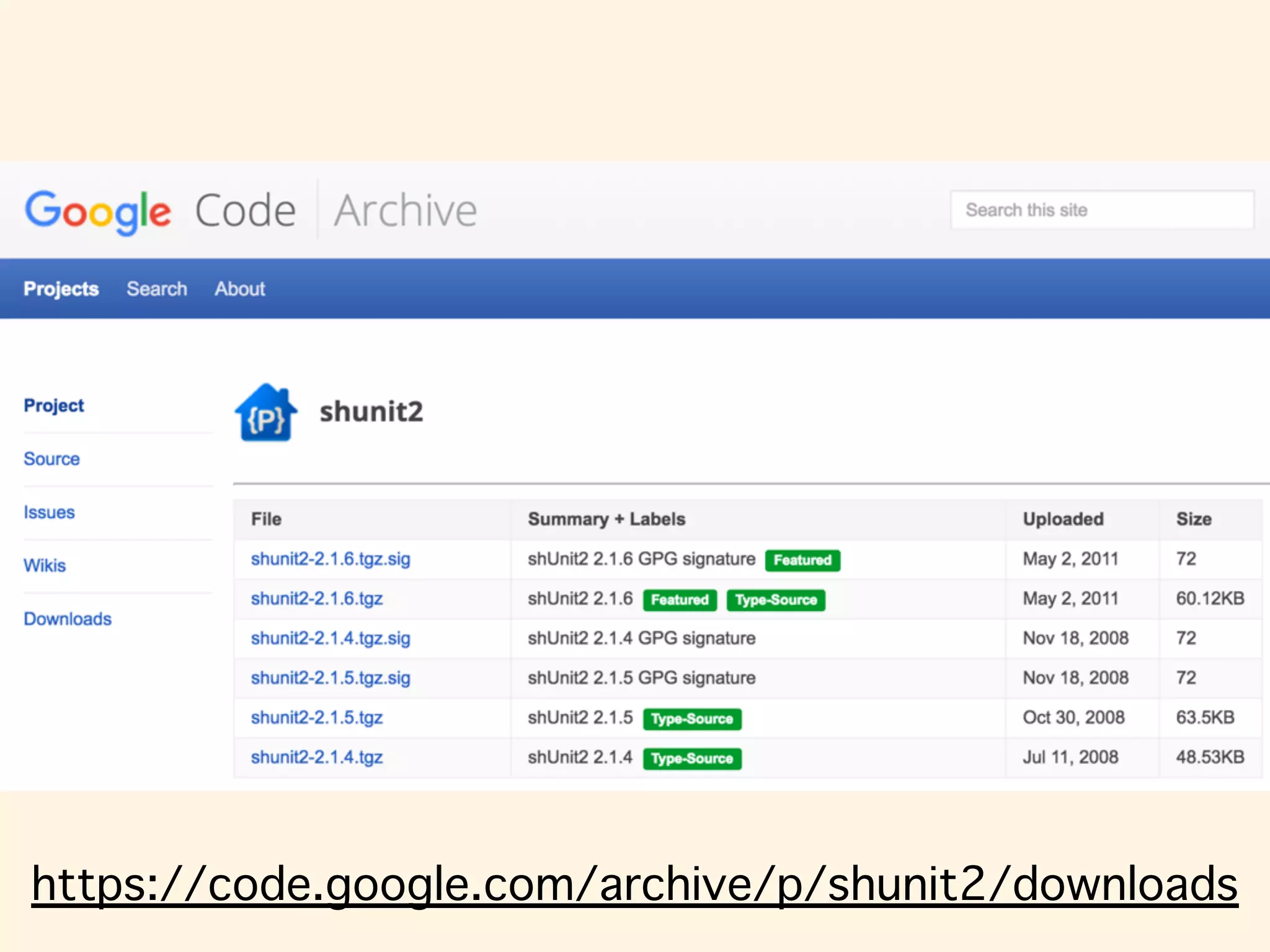The height and width of the screenshot is (952, 1270).
Task: Click the Google logo
Action: (x=98, y=212)
